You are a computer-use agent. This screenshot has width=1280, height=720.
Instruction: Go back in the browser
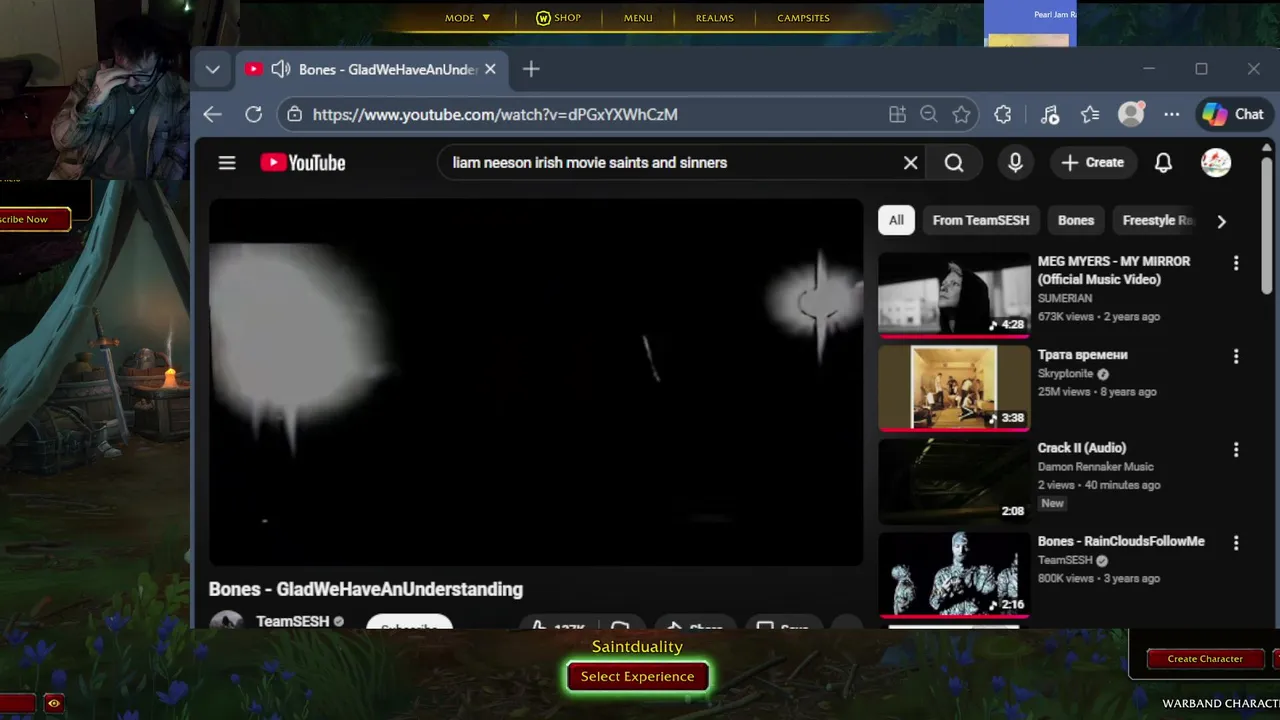coord(212,114)
